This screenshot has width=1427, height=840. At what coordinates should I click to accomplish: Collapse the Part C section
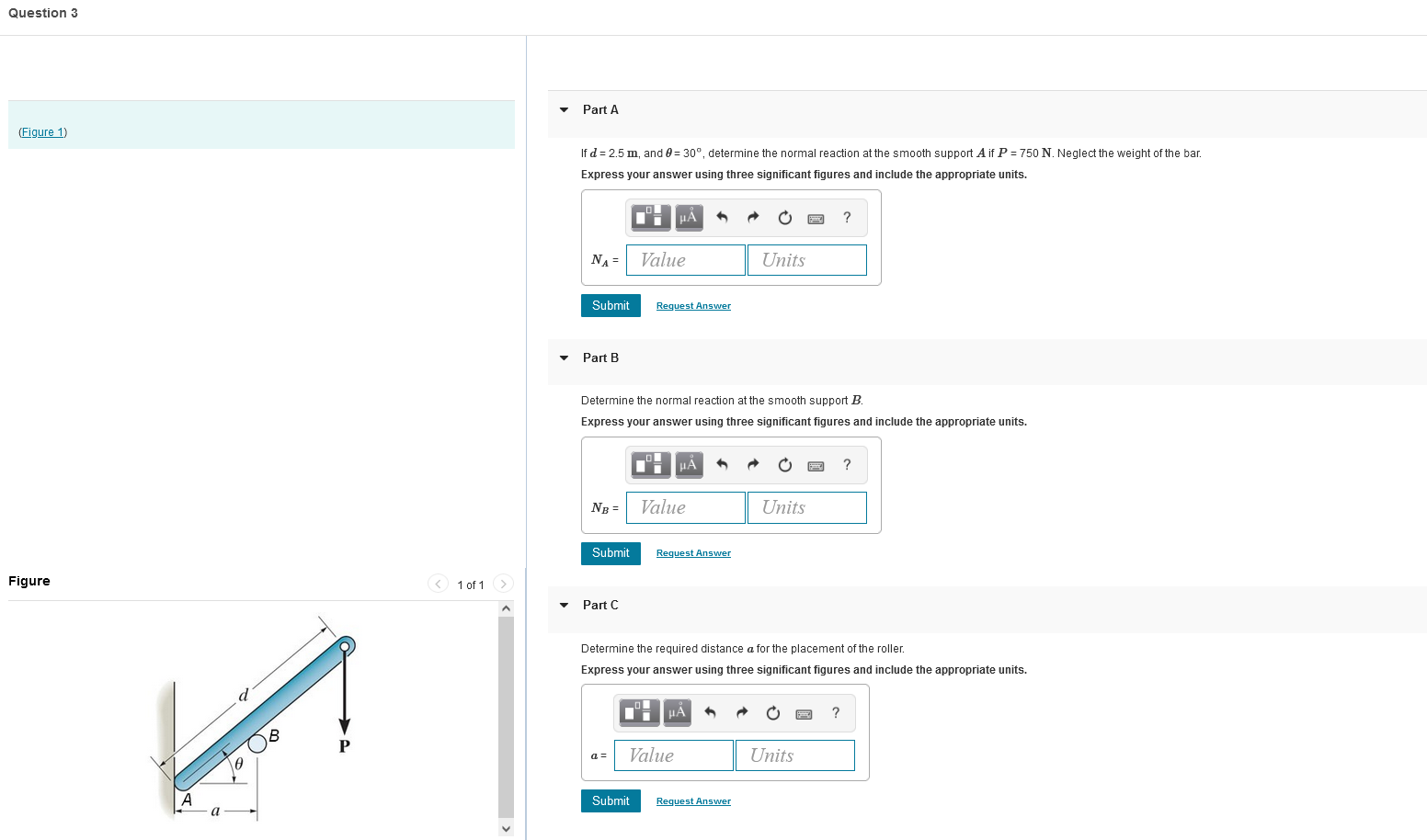click(x=564, y=605)
